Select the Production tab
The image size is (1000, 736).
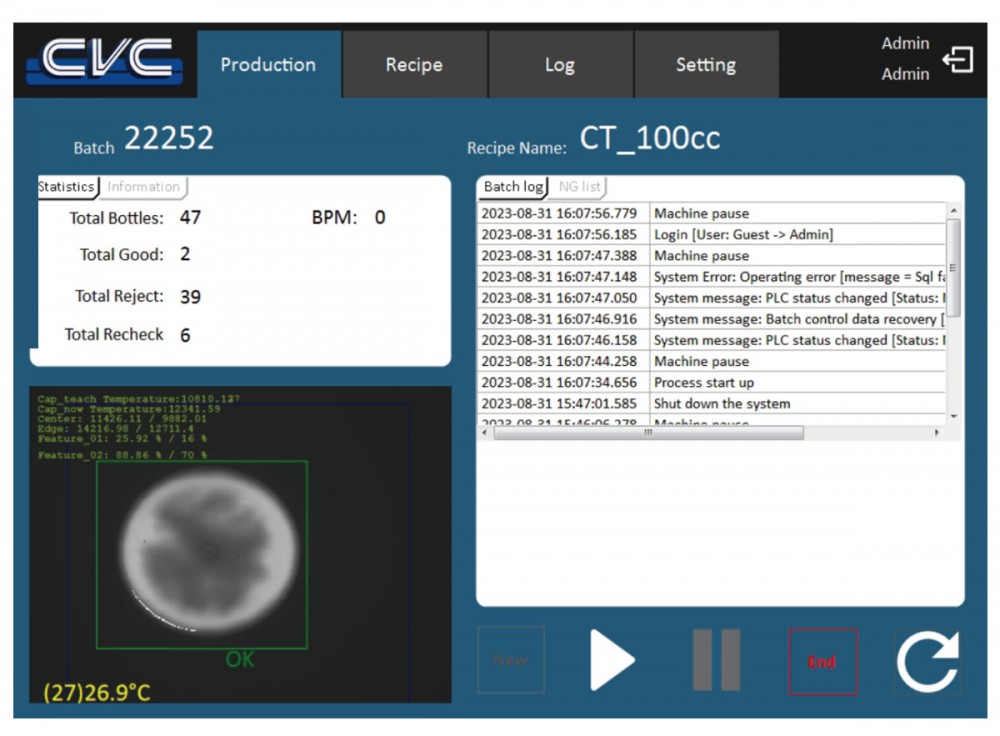tap(268, 65)
